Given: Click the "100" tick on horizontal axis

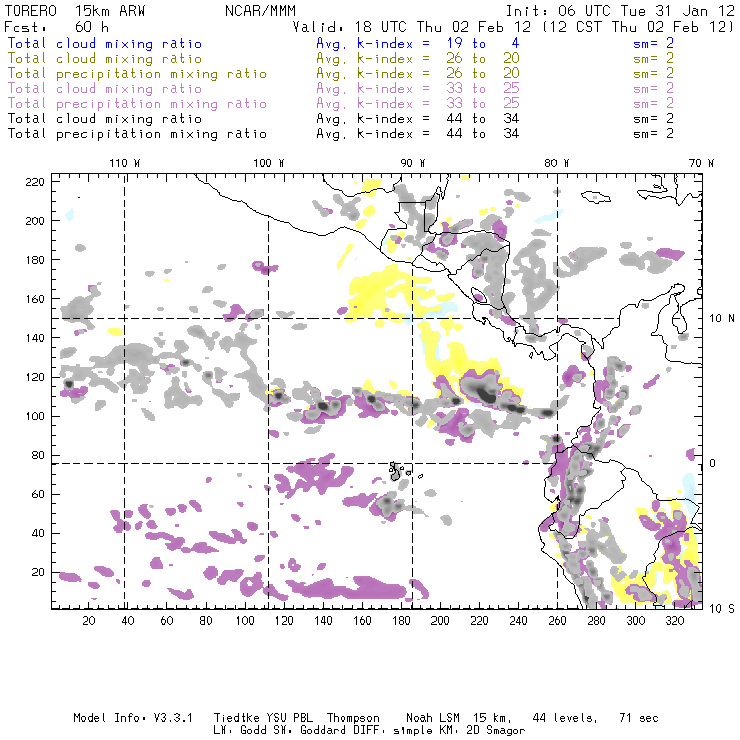Looking at the screenshot, I should tap(245, 621).
